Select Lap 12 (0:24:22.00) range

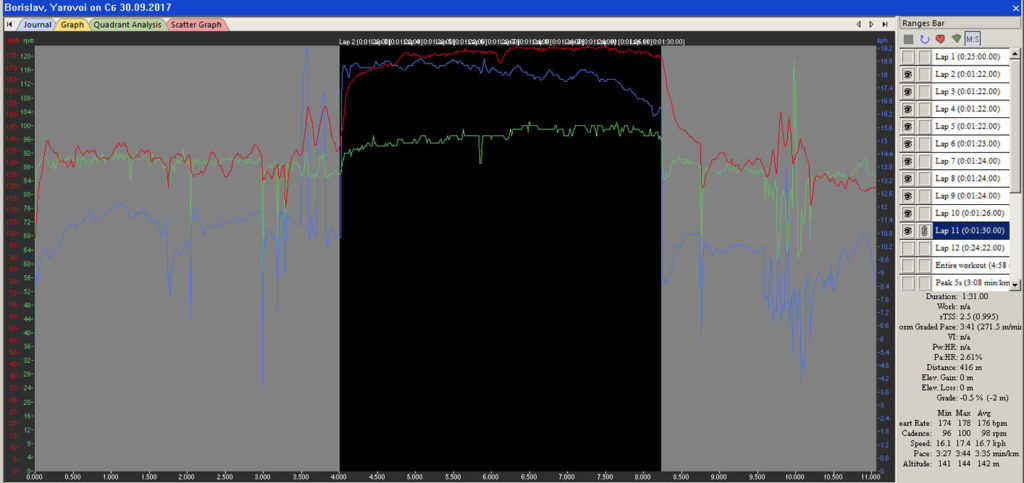(x=970, y=247)
